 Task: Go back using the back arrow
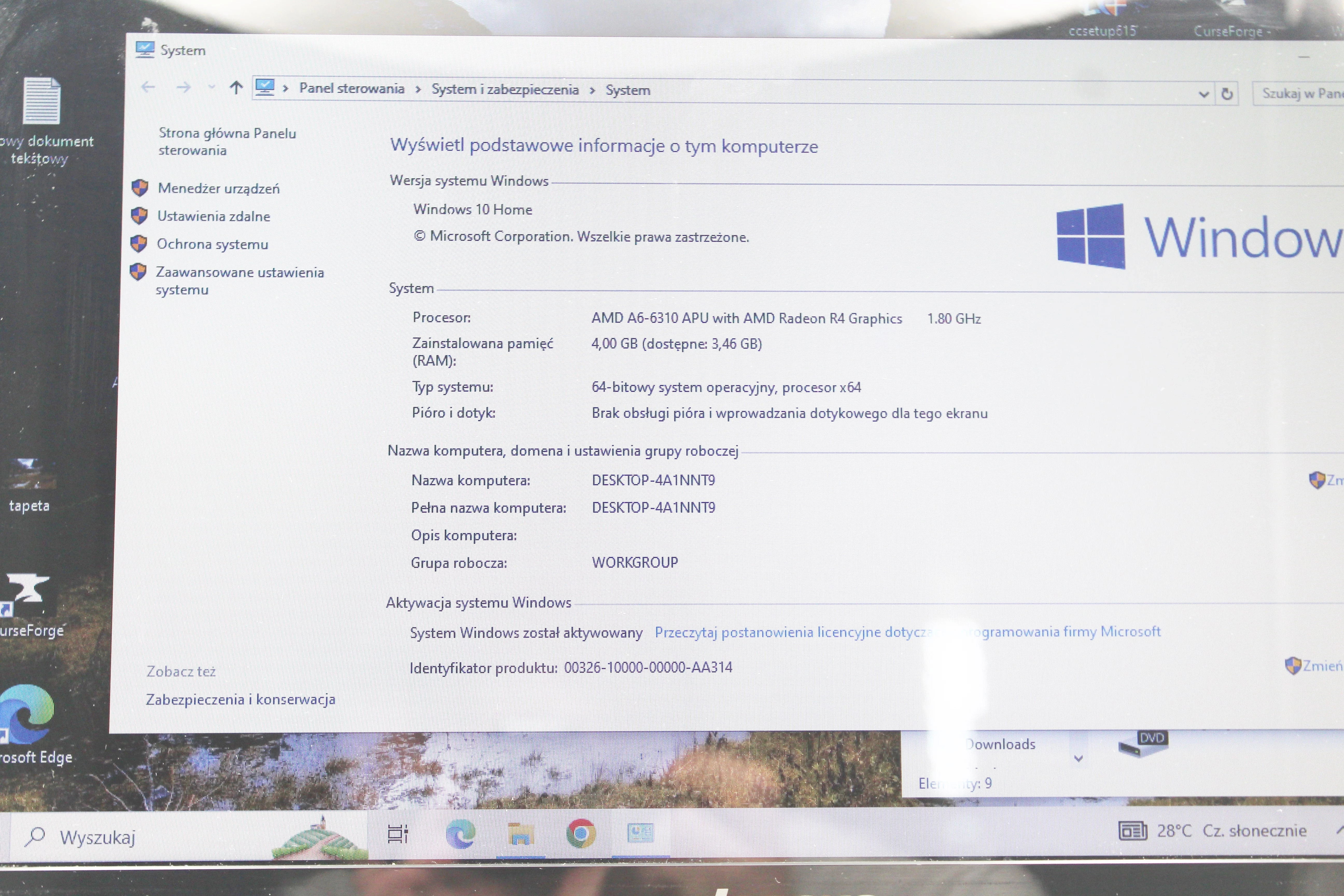(x=148, y=87)
